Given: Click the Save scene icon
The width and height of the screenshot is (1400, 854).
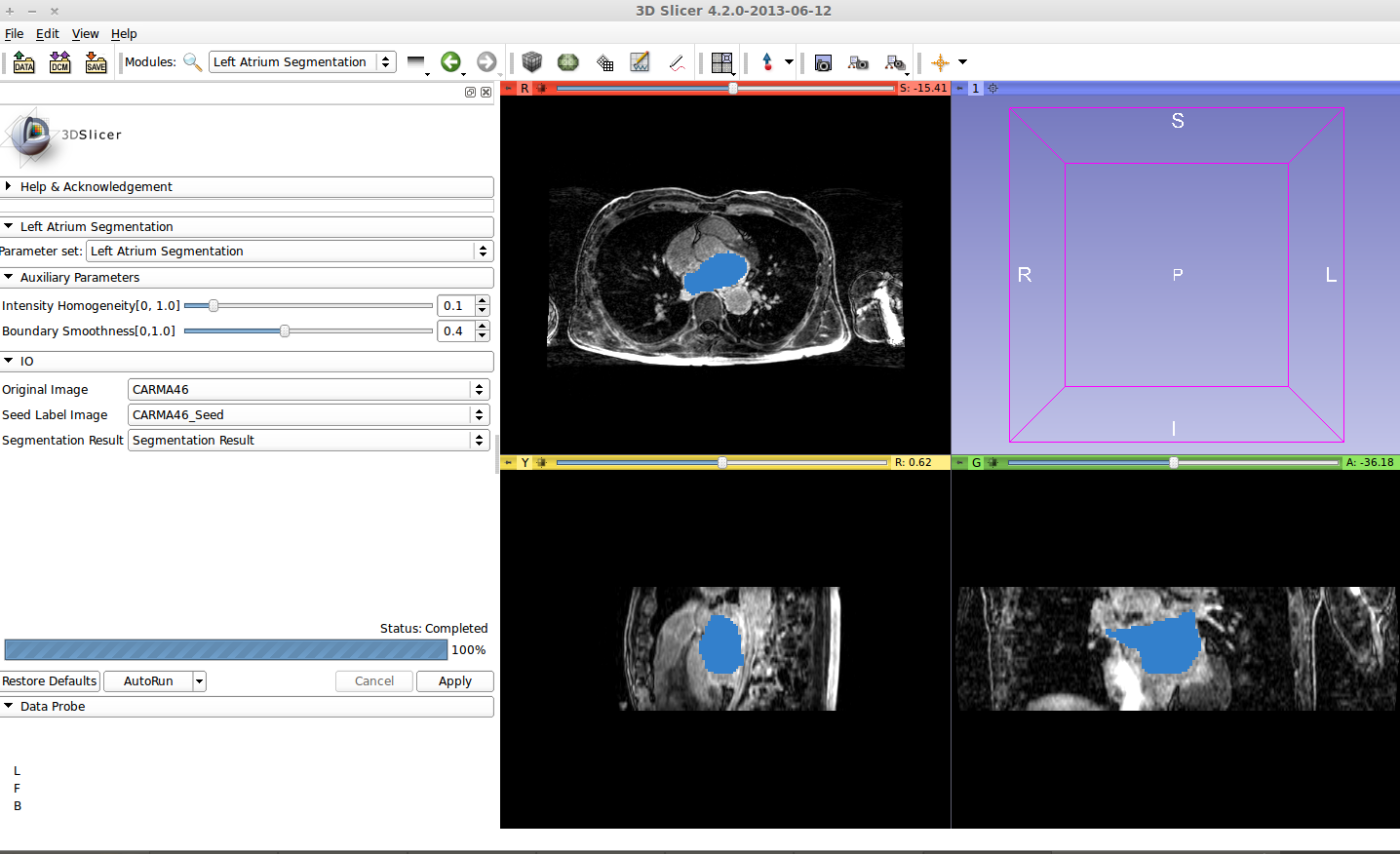Looking at the screenshot, I should click(96, 62).
